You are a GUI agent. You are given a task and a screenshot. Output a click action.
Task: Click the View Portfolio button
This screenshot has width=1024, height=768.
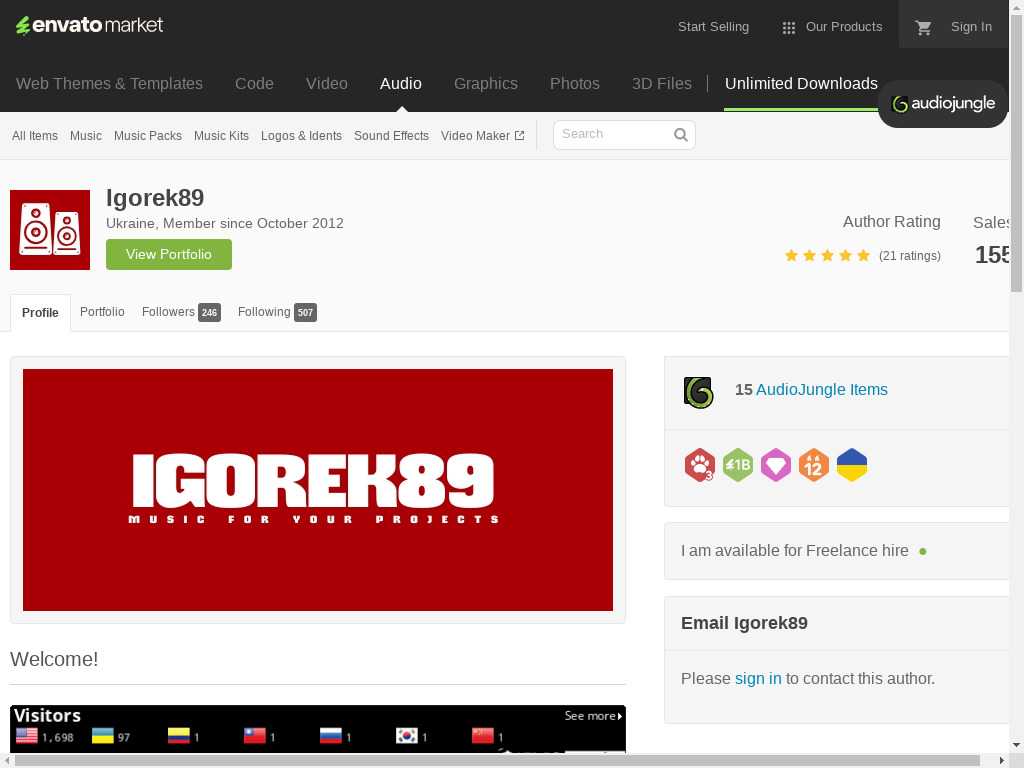click(x=168, y=254)
